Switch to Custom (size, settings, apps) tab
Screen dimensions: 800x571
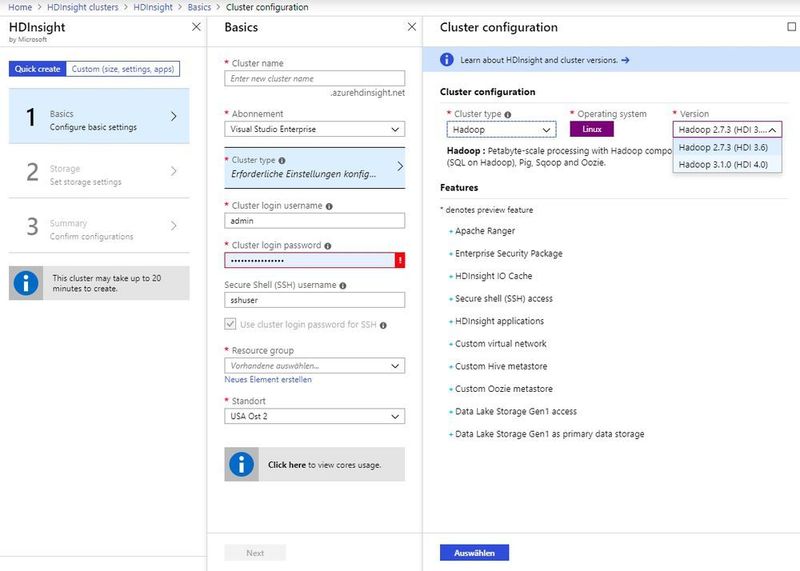click(122, 69)
